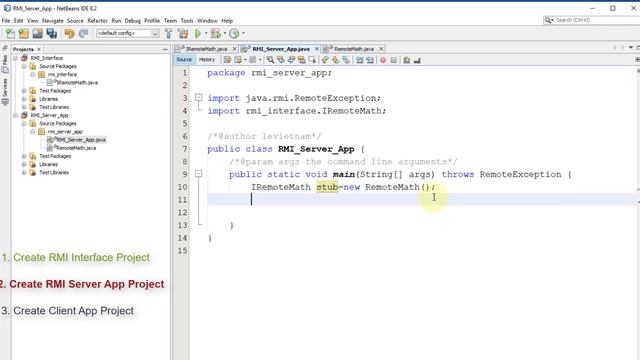Close the Projects panel tab

[39, 49]
